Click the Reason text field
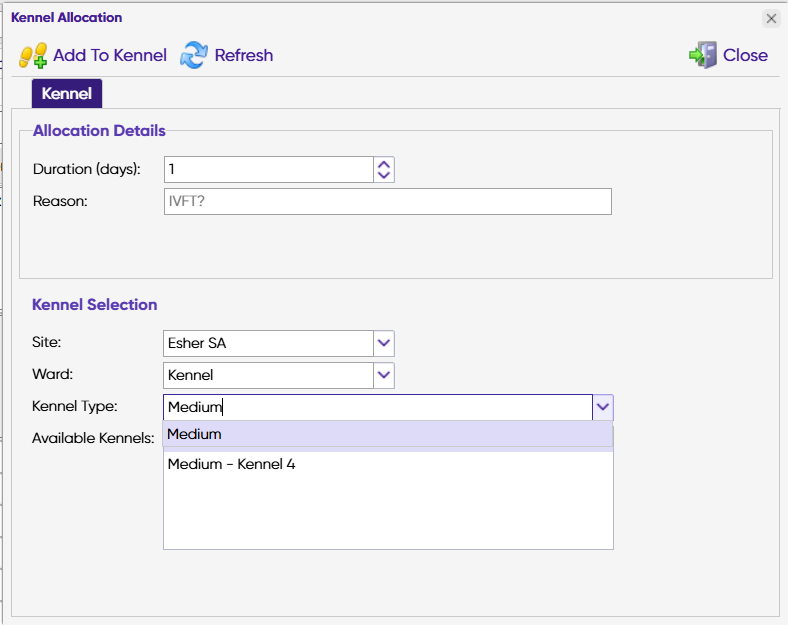The width and height of the screenshot is (788, 625). pyautogui.click(x=387, y=201)
